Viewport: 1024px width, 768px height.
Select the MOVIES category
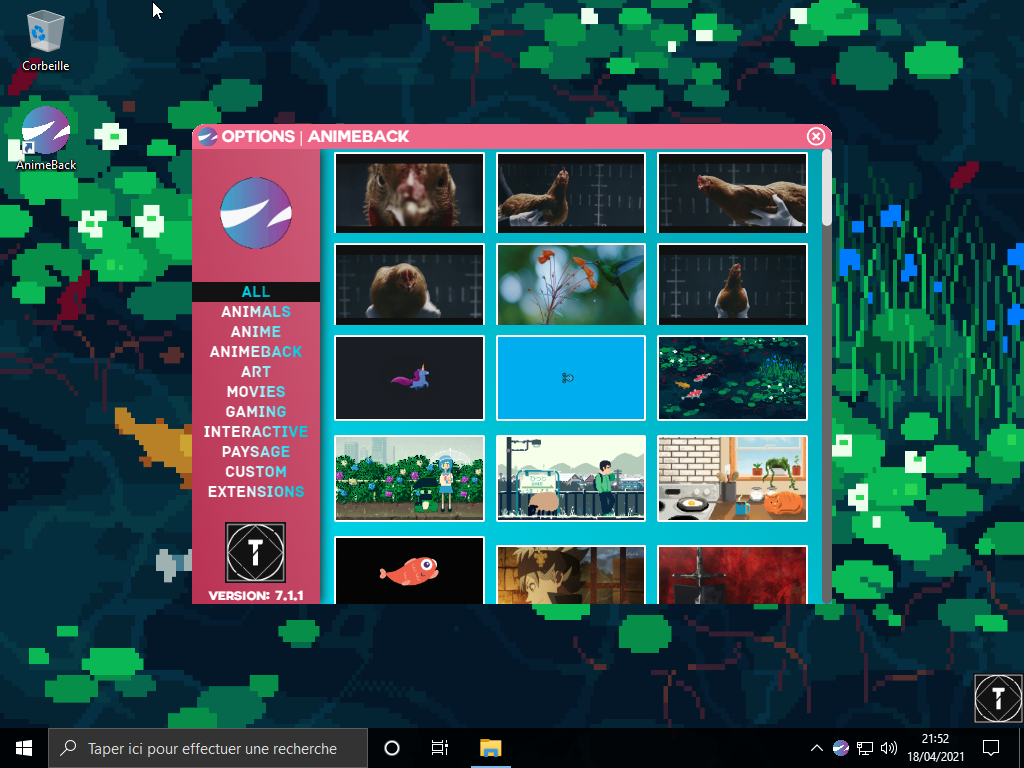[x=256, y=392]
